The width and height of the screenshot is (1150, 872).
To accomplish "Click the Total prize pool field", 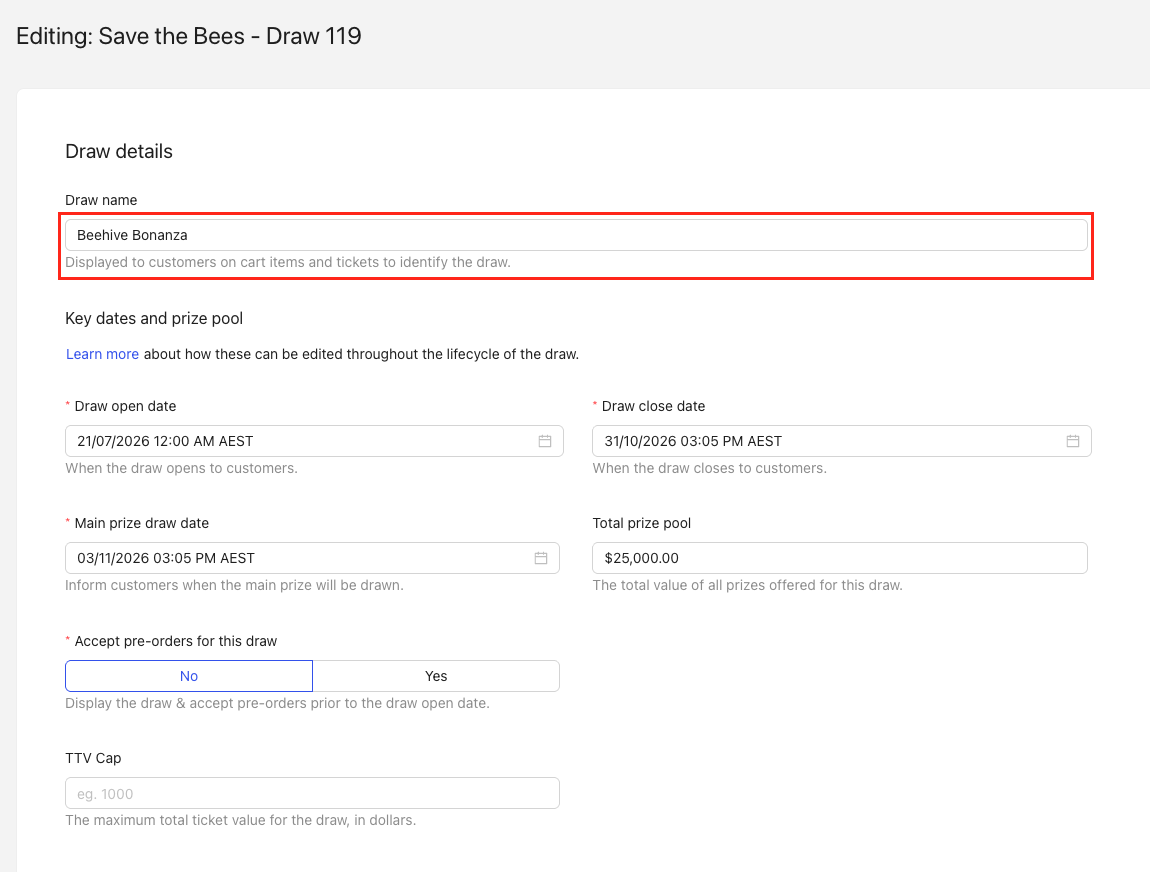I will click(x=840, y=558).
